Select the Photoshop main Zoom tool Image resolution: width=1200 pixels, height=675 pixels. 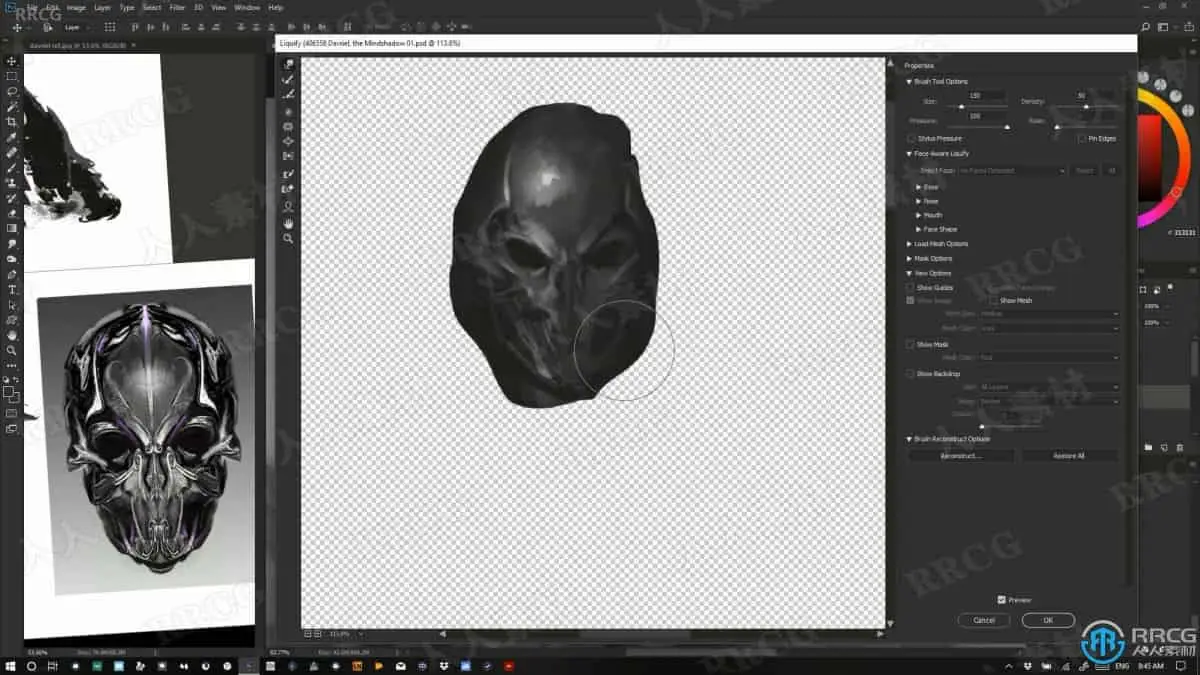[x=12, y=350]
